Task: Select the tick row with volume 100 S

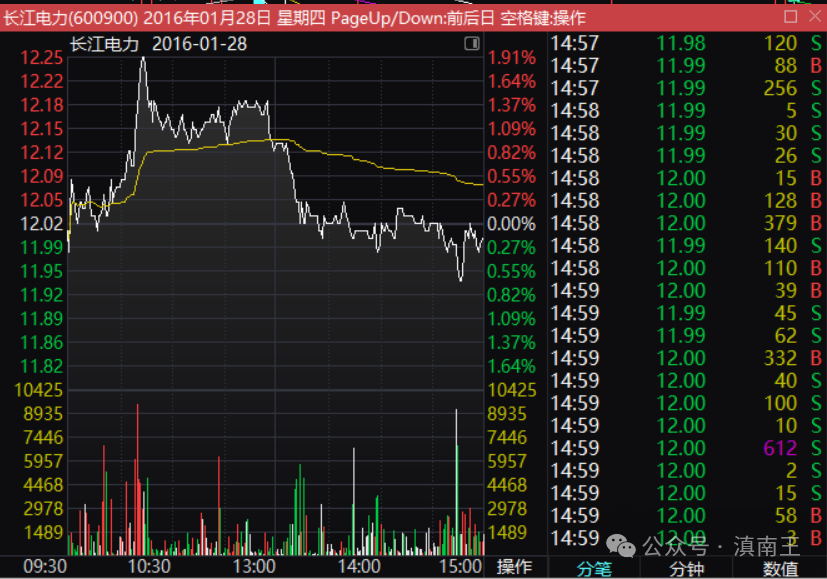Action: click(686, 403)
